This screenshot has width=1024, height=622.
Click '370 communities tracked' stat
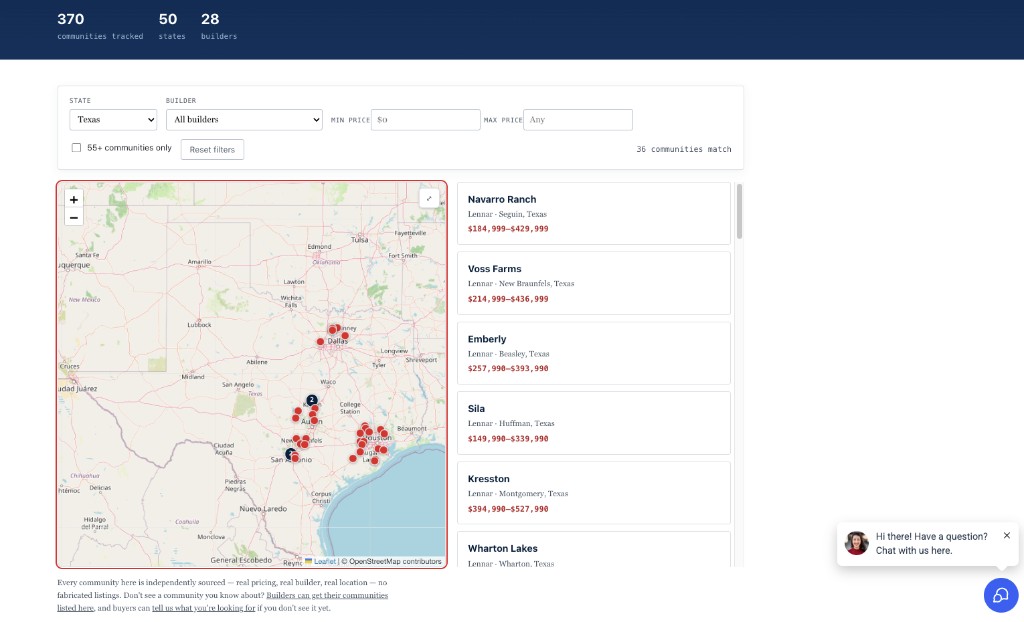tap(100, 26)
